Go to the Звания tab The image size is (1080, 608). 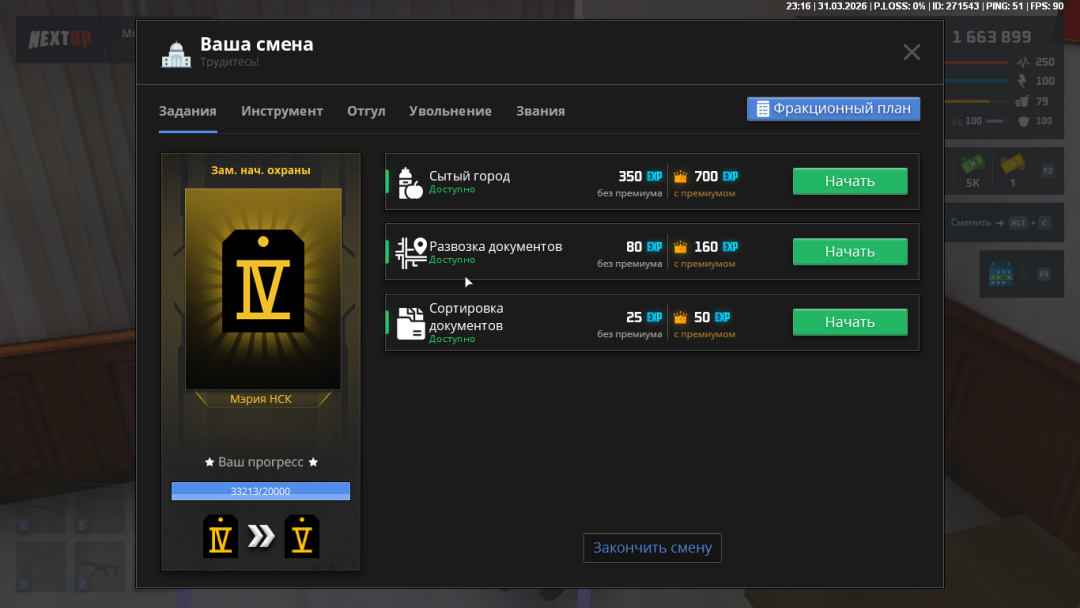point(540,111)
